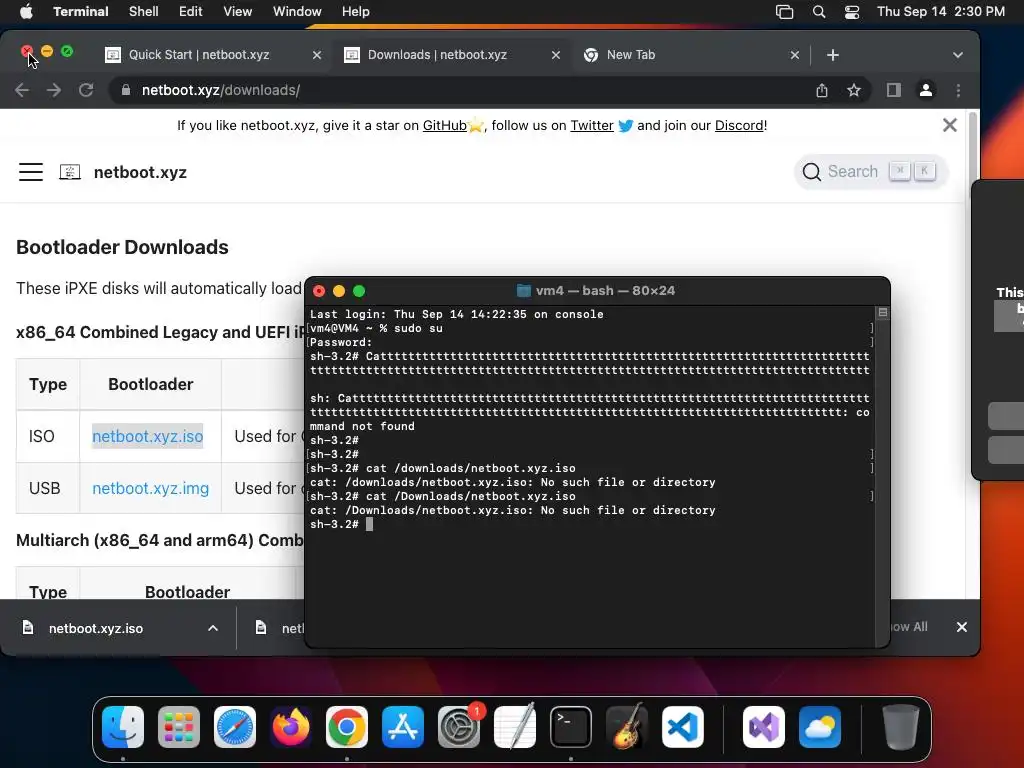Dismiss the announcement banner
Image resolution: width=1024 pixels, height=768 pixels.
tap(950, 125)
